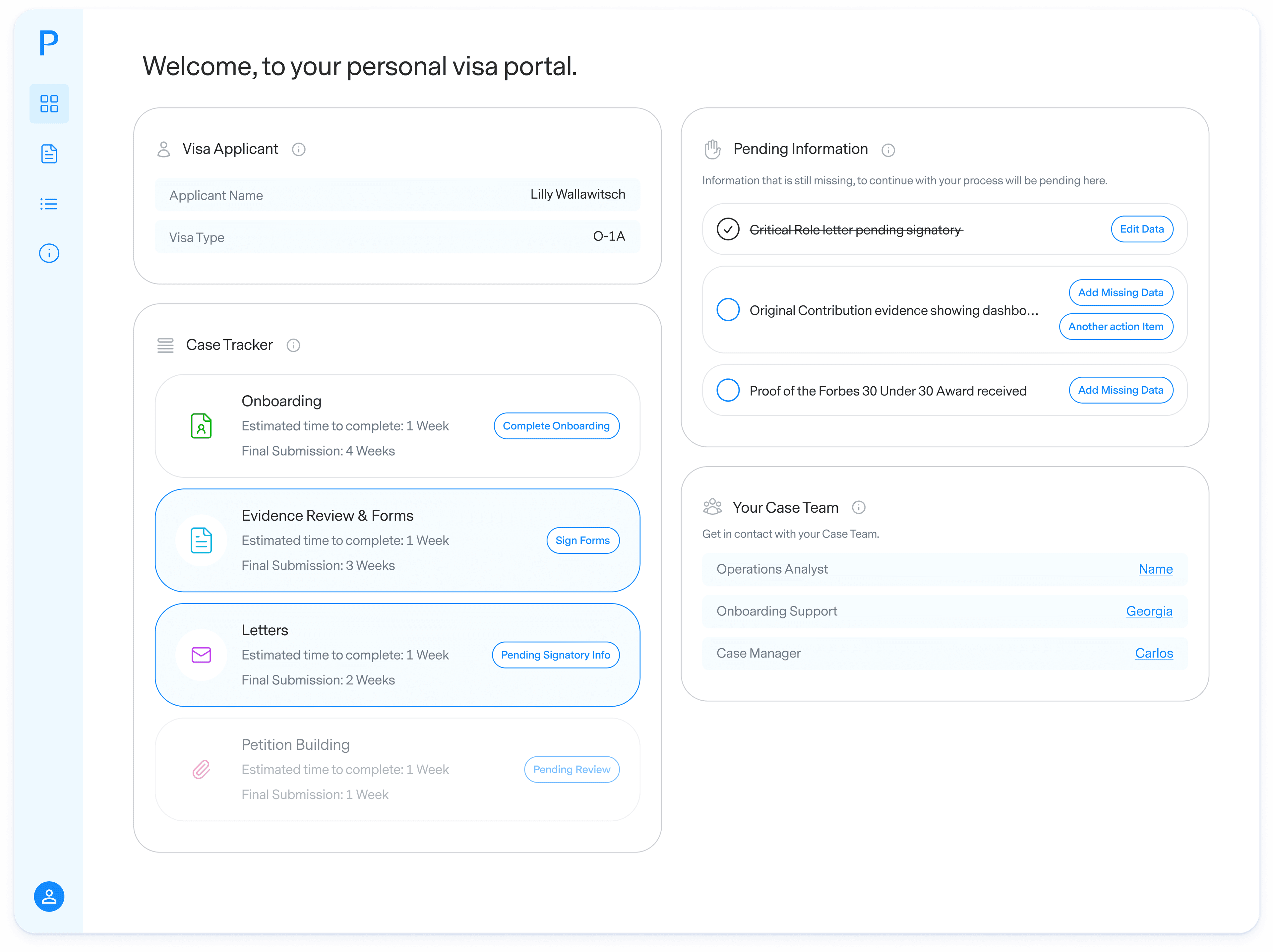Click Pending Review on the Petition Building stage
The height and width of the screenshot is (952, 1273).
click(x=572, y=769)
